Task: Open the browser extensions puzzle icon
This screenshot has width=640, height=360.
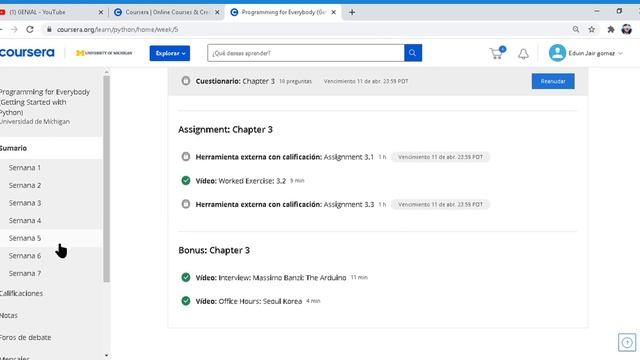Action: pos(611,29)
